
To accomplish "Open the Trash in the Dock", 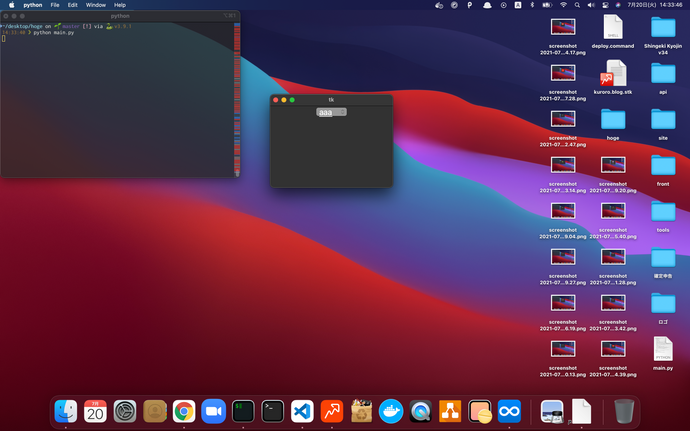I will click(624, 412).
